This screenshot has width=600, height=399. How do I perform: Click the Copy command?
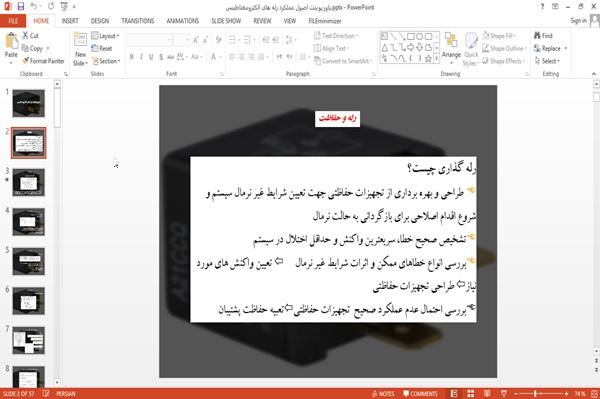(x=32, y=48)
